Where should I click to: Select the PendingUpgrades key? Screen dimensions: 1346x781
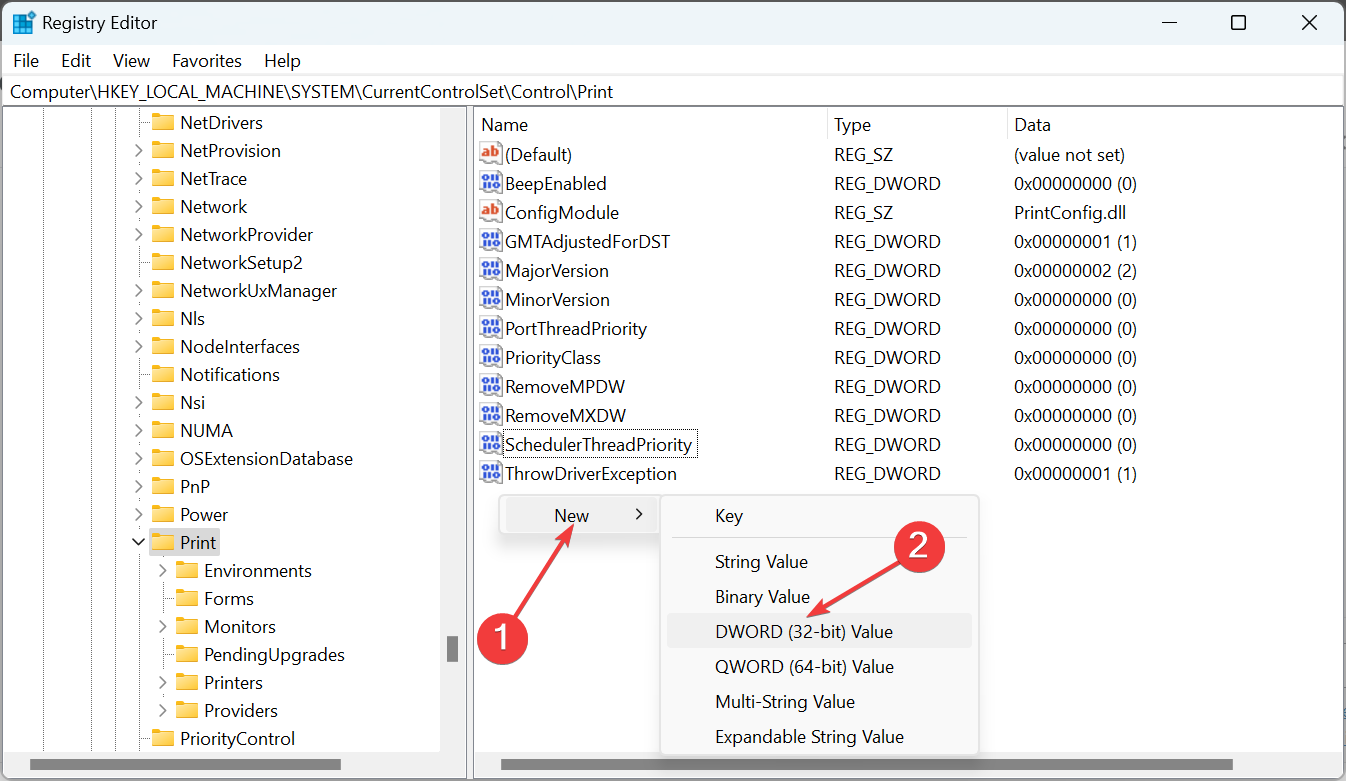tap(274, 654)
